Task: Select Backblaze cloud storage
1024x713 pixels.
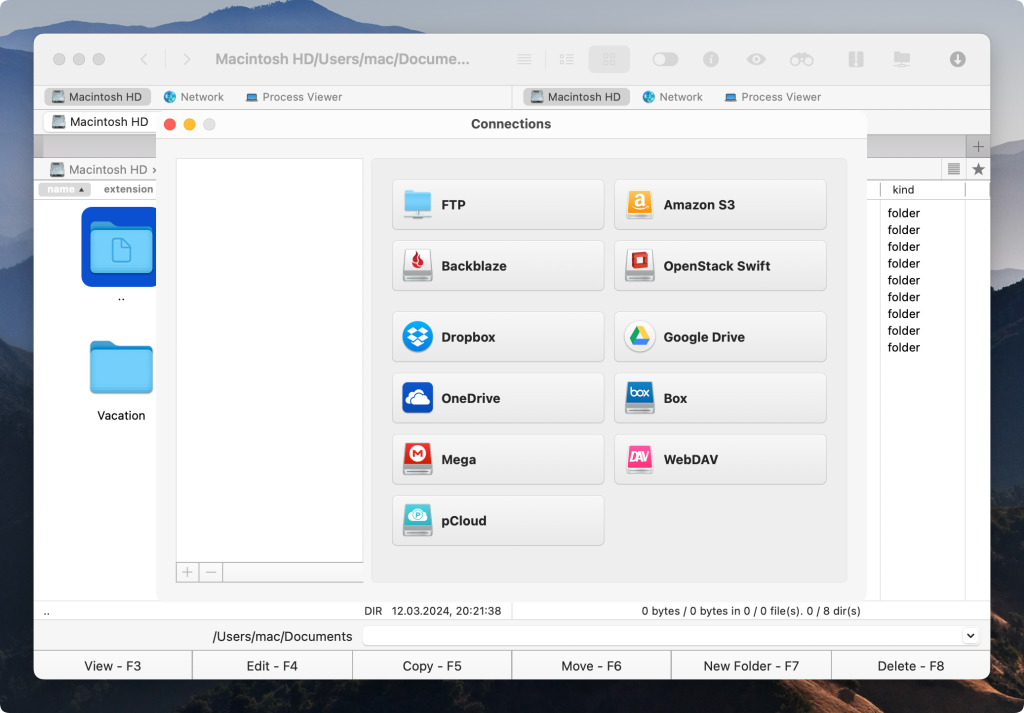Action: tap(498, 266)
